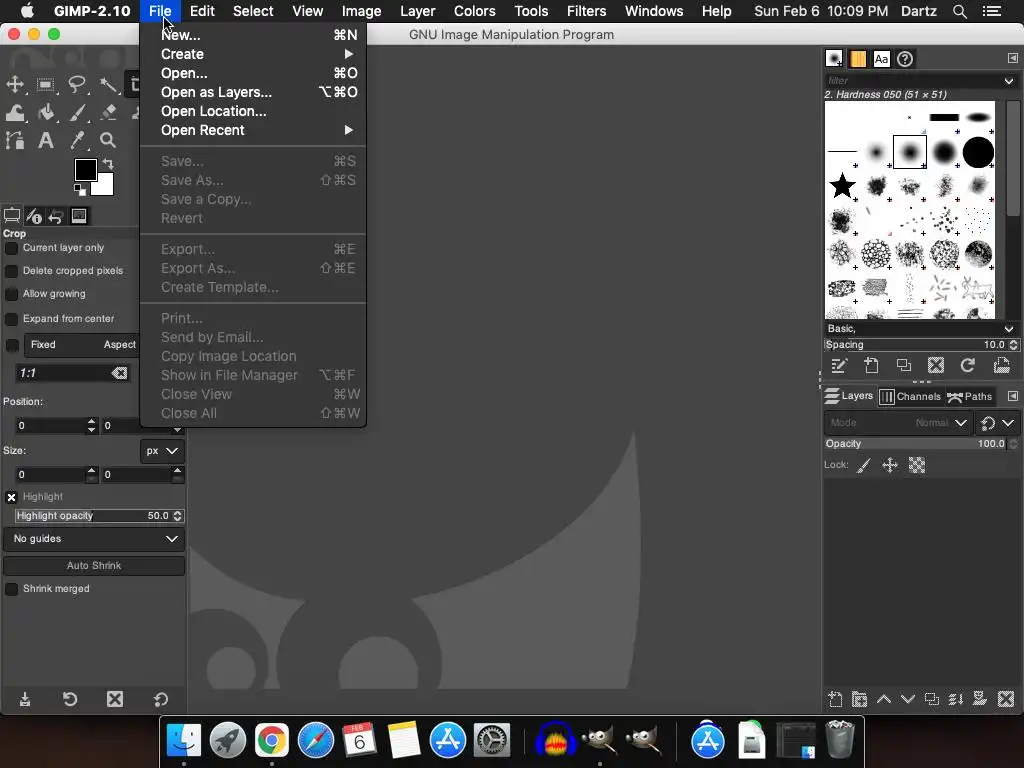Screen dimensions: 1024x768
Task: Open the No guides dropdown
Action: pyautogui.click(x=95, y=539)
